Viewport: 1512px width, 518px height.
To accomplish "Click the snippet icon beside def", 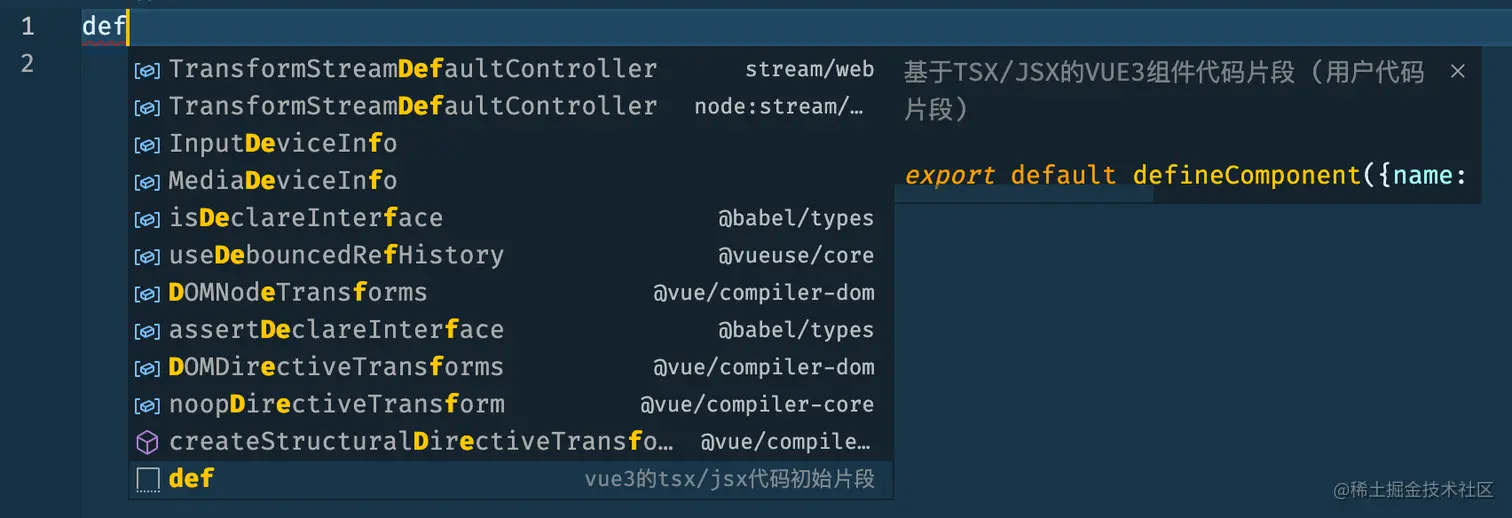I will coord(147,480).
